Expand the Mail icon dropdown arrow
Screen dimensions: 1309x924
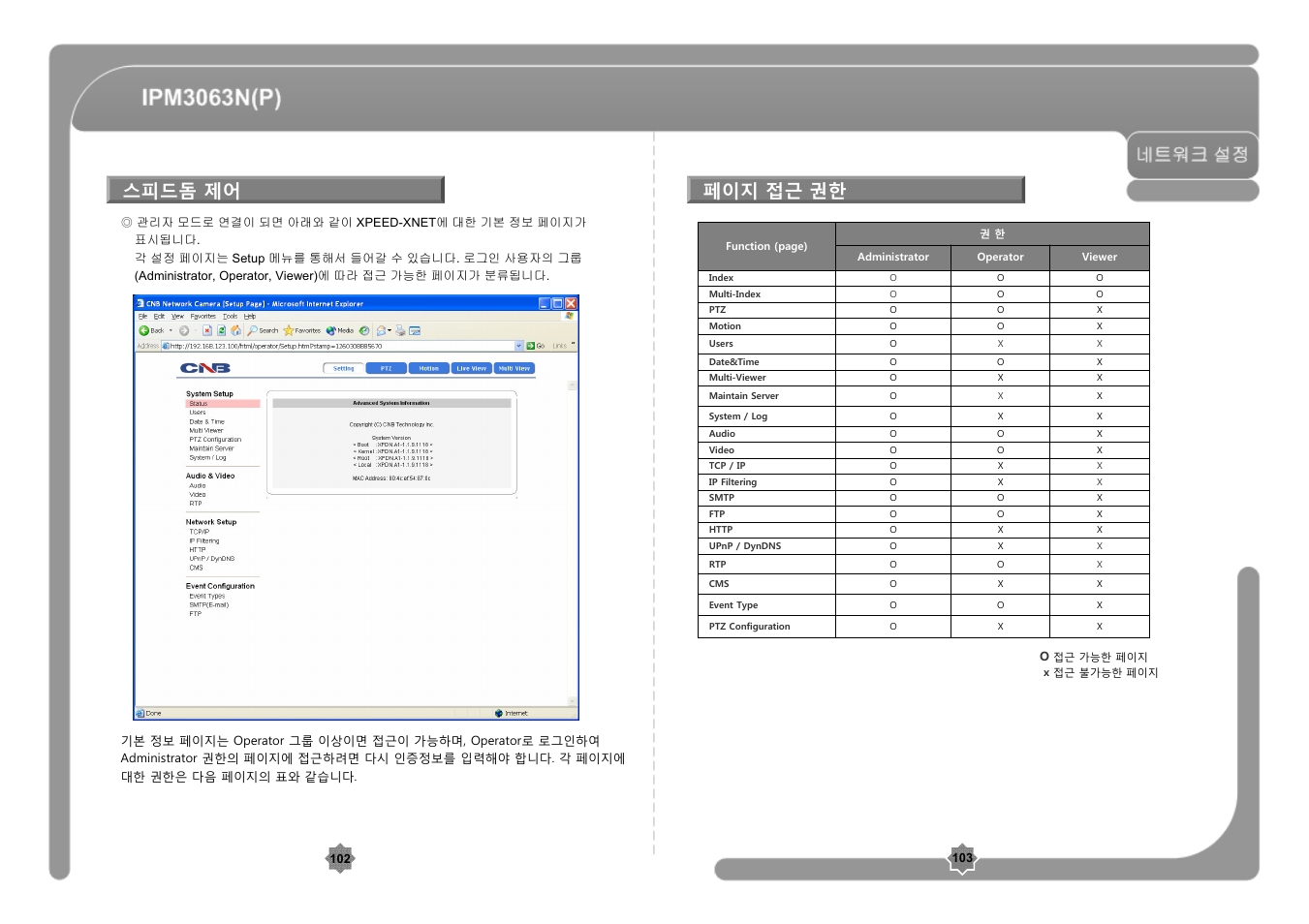[390, 330]
